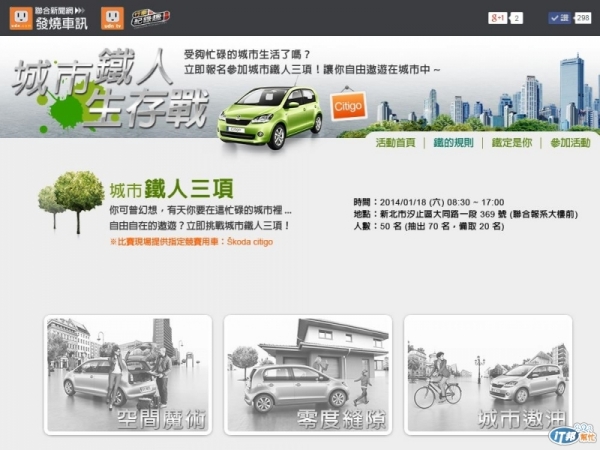
Task: Open the 鐵定是你 navigation item
Action: (x=512, y=143)
